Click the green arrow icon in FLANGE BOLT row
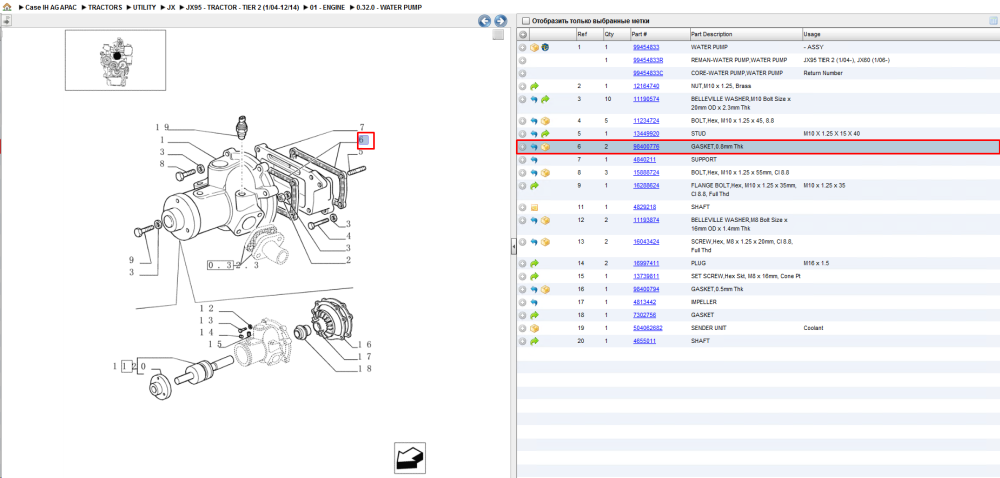This screenshot has height=478, width=1000. coord(534,185)
